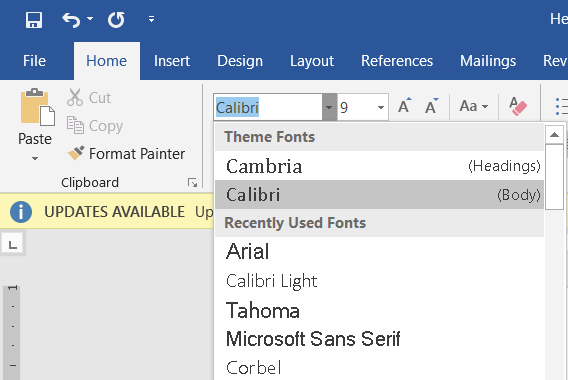Click the font list scroll up arrow
This screenshot has height=380, width=568.
(554, 135)
